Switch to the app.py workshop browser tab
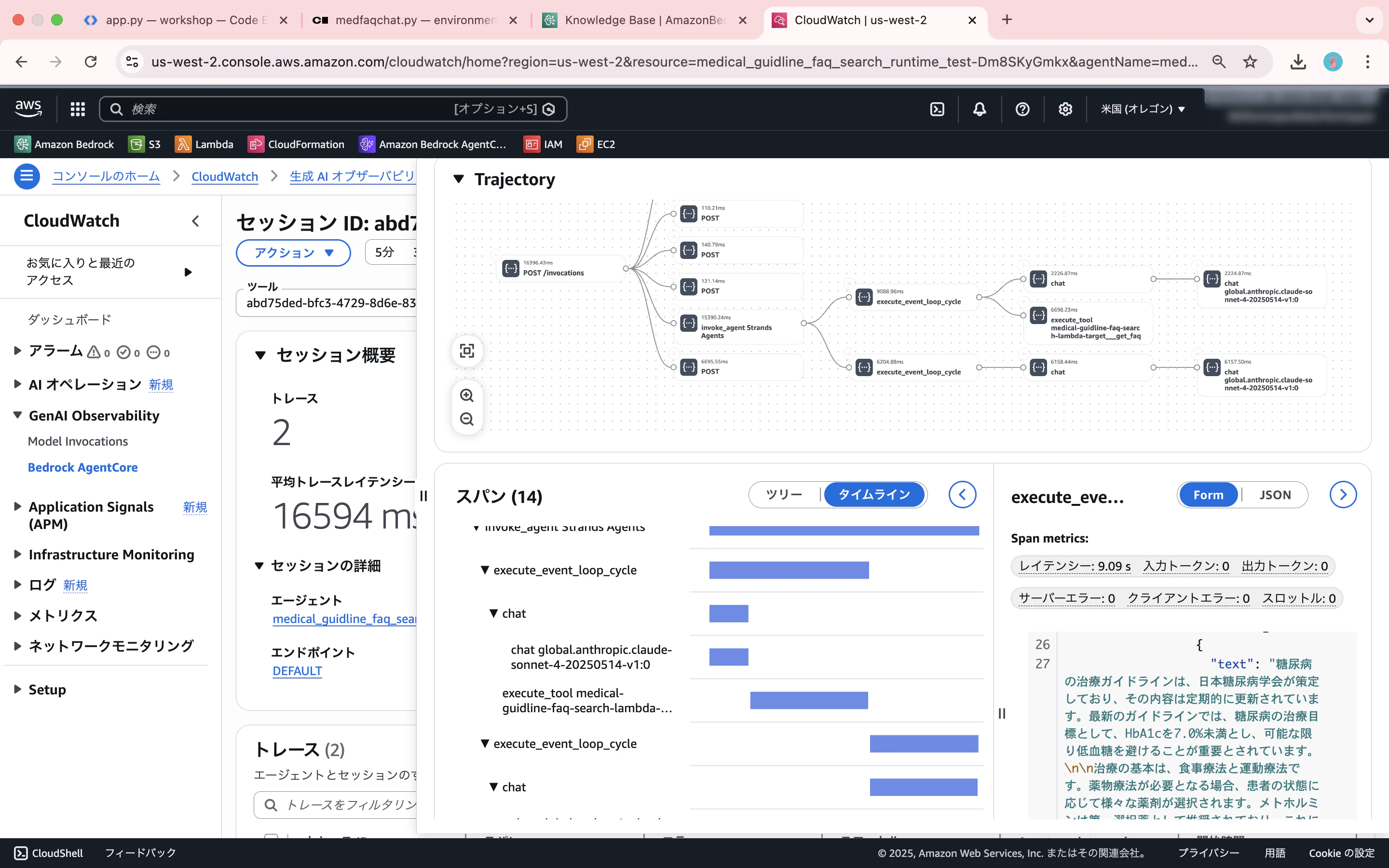 pyautogui.click(x=185, y=20)
